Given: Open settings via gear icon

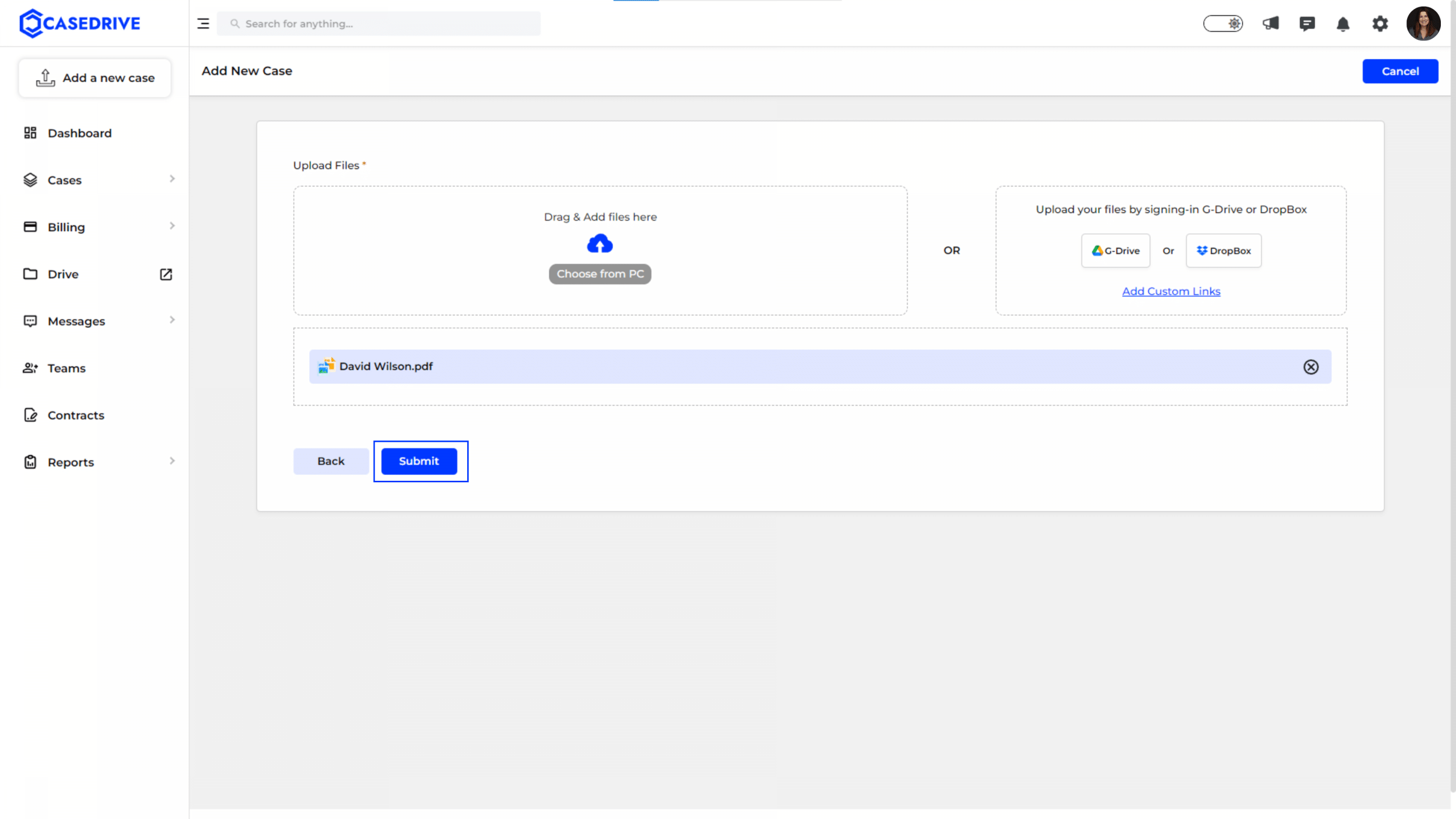Looking at the screenshot, I should point(1380,24).
